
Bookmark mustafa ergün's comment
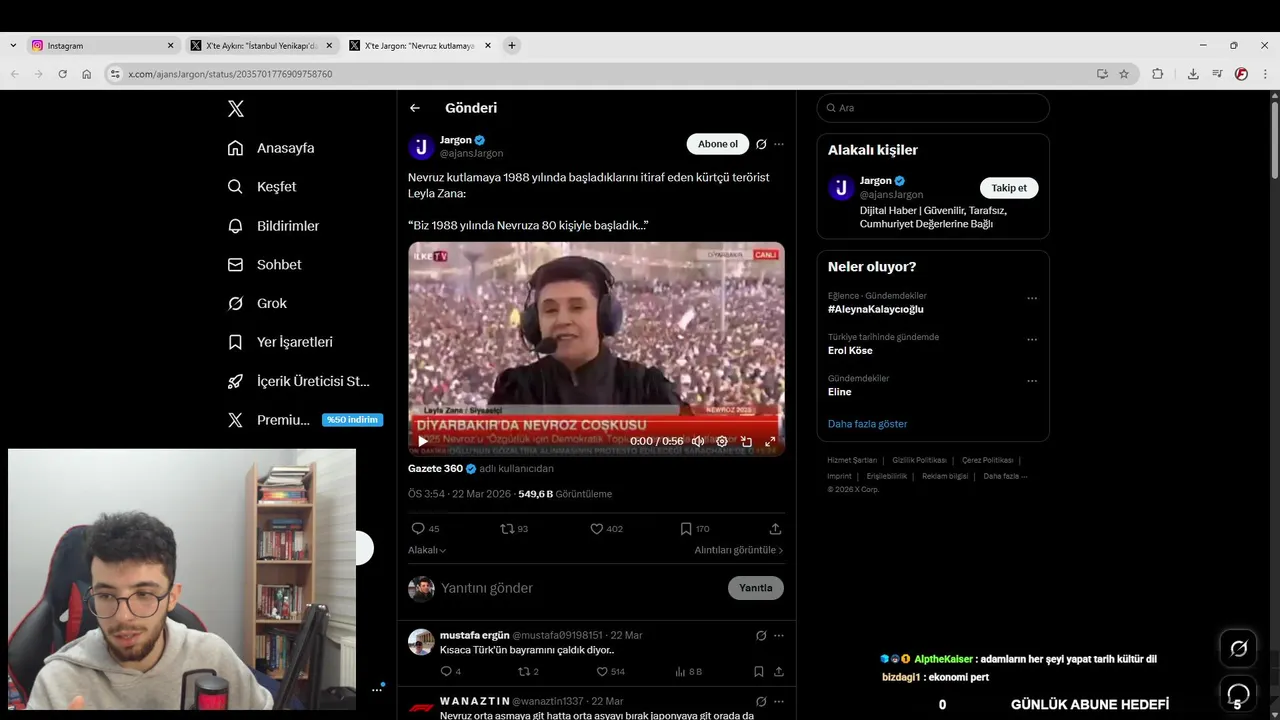tap(759, 672)
